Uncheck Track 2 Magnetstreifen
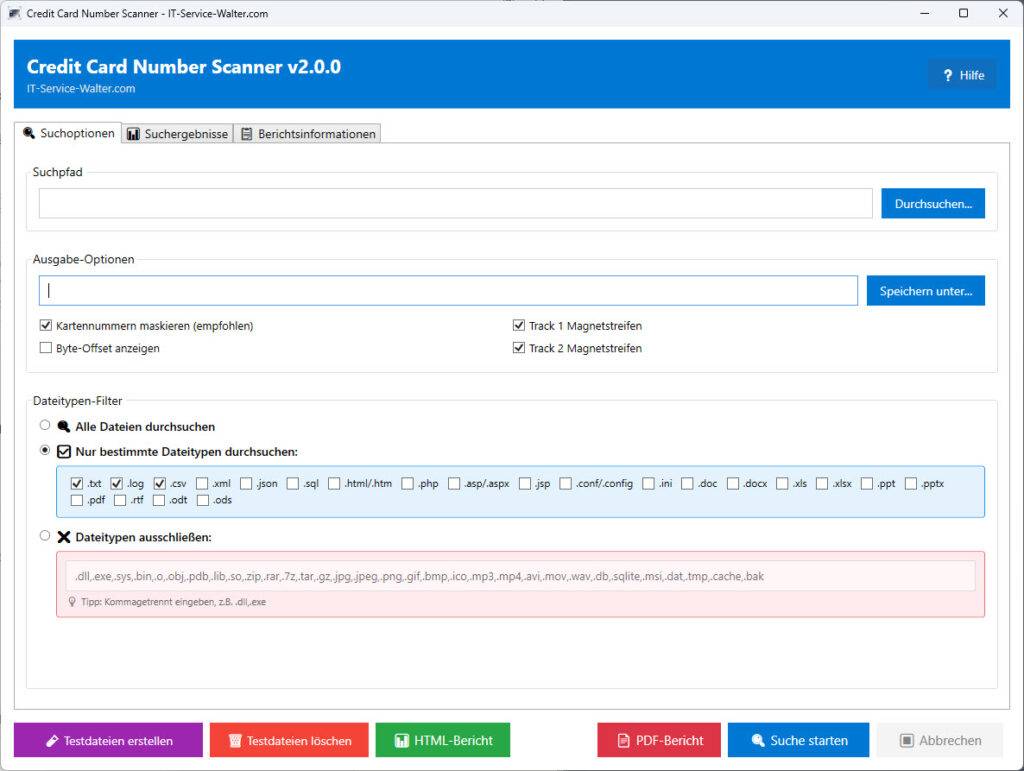This screenshot has width=1024, height=771. pyautogui.click(x=518, y=347)
